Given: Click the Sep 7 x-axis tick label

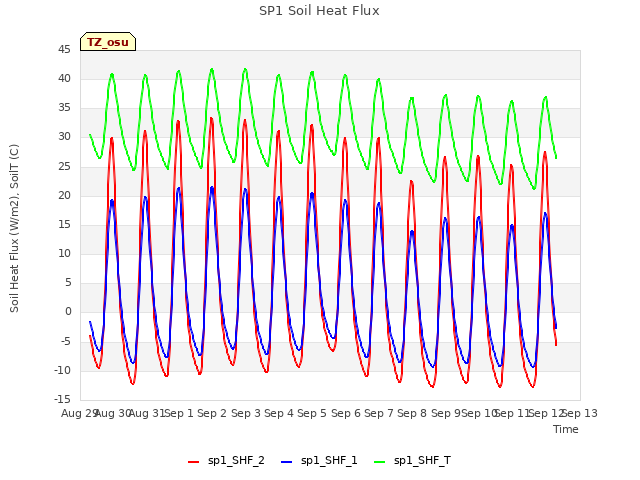Looking at the screenshot, I should (x=379, y=413).
